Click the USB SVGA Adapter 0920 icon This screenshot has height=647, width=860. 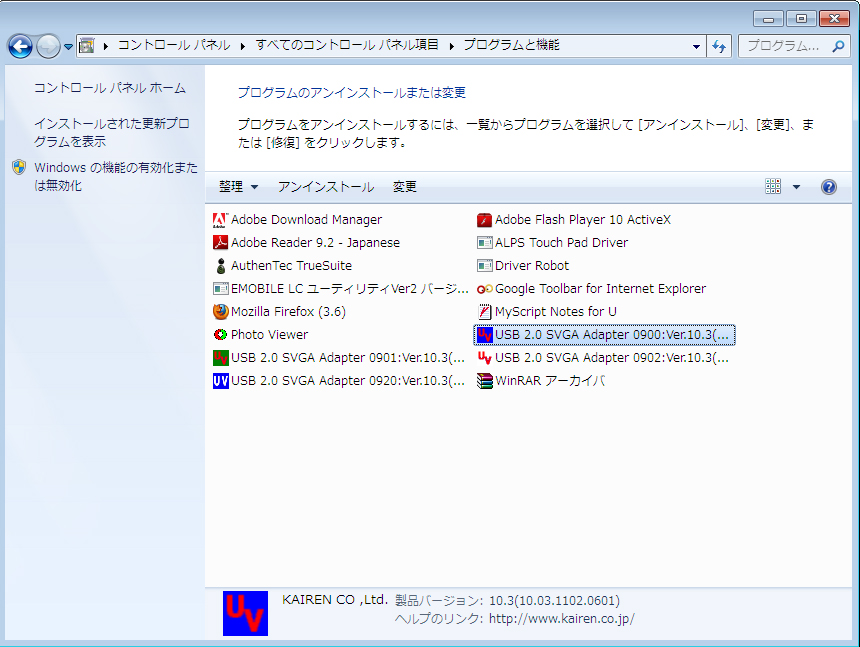220,381
